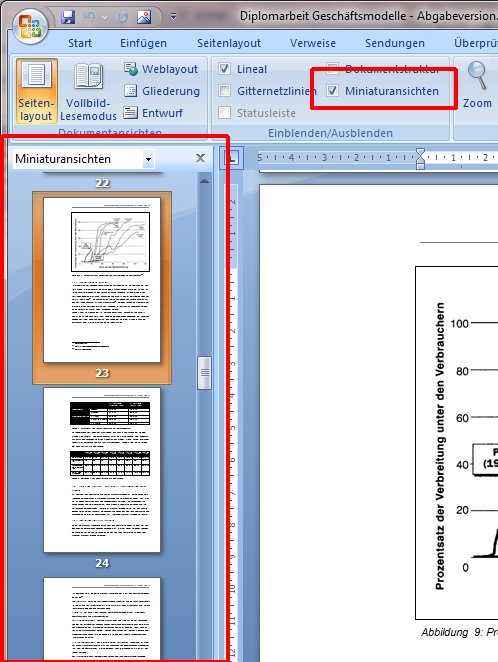This screenshot has width=498, height=662.
Task: Switch to Vollbild-Lesemodus view
Action: coord(88,91)
